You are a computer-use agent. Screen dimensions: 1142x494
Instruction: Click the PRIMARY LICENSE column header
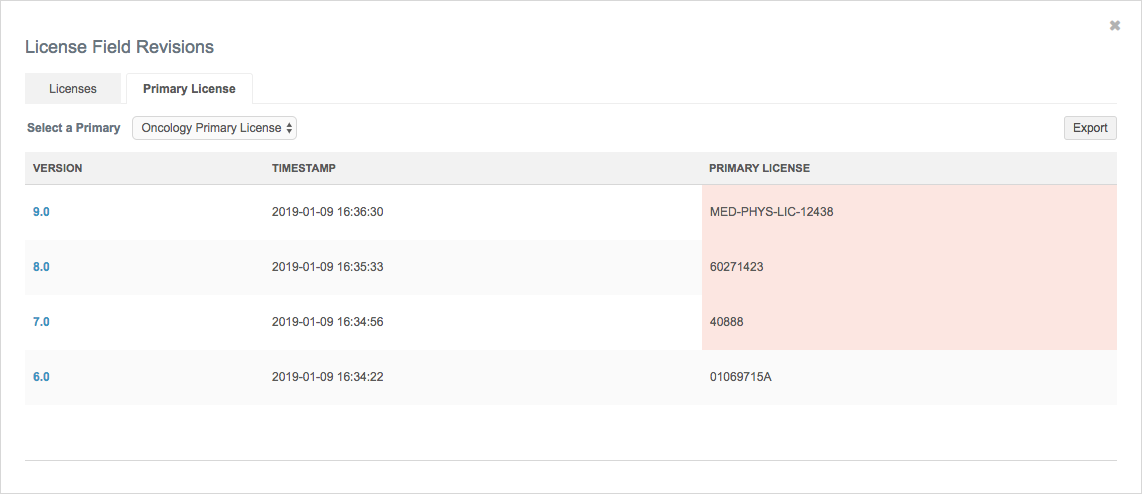pyautogui.click(x=759, y=168)
